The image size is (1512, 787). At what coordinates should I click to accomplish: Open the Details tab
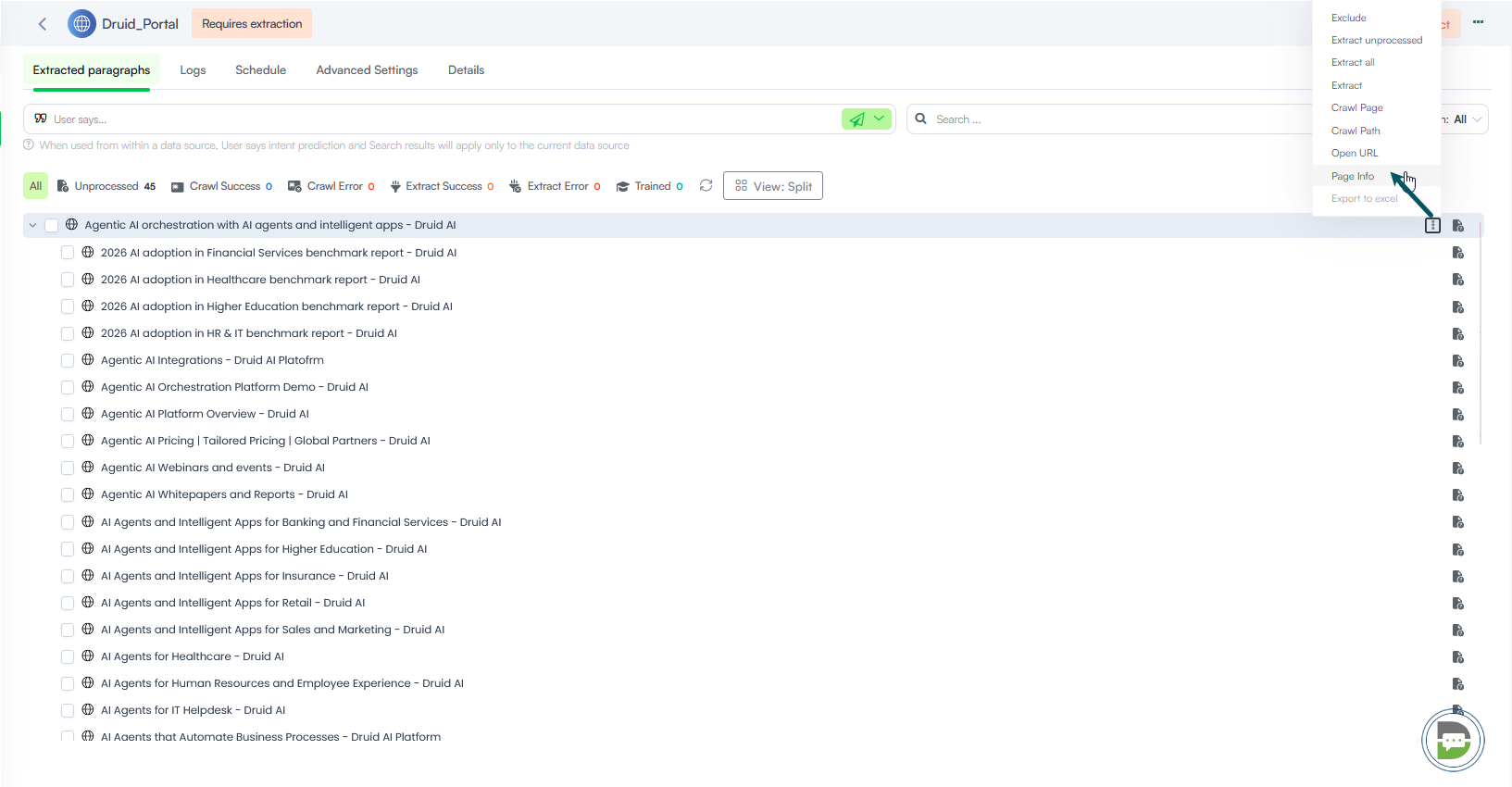466,70
